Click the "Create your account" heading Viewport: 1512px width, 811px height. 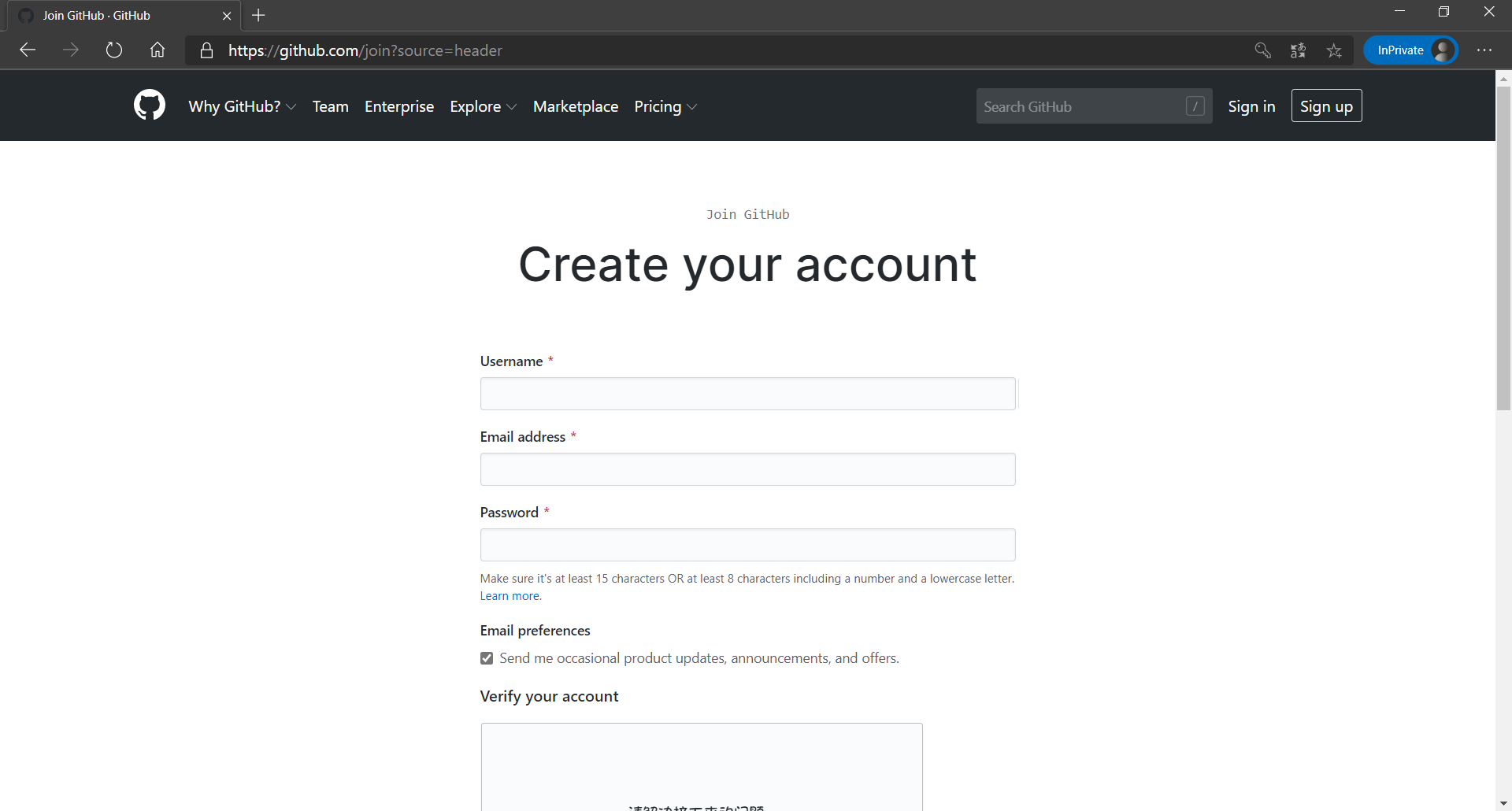(747, 265)
